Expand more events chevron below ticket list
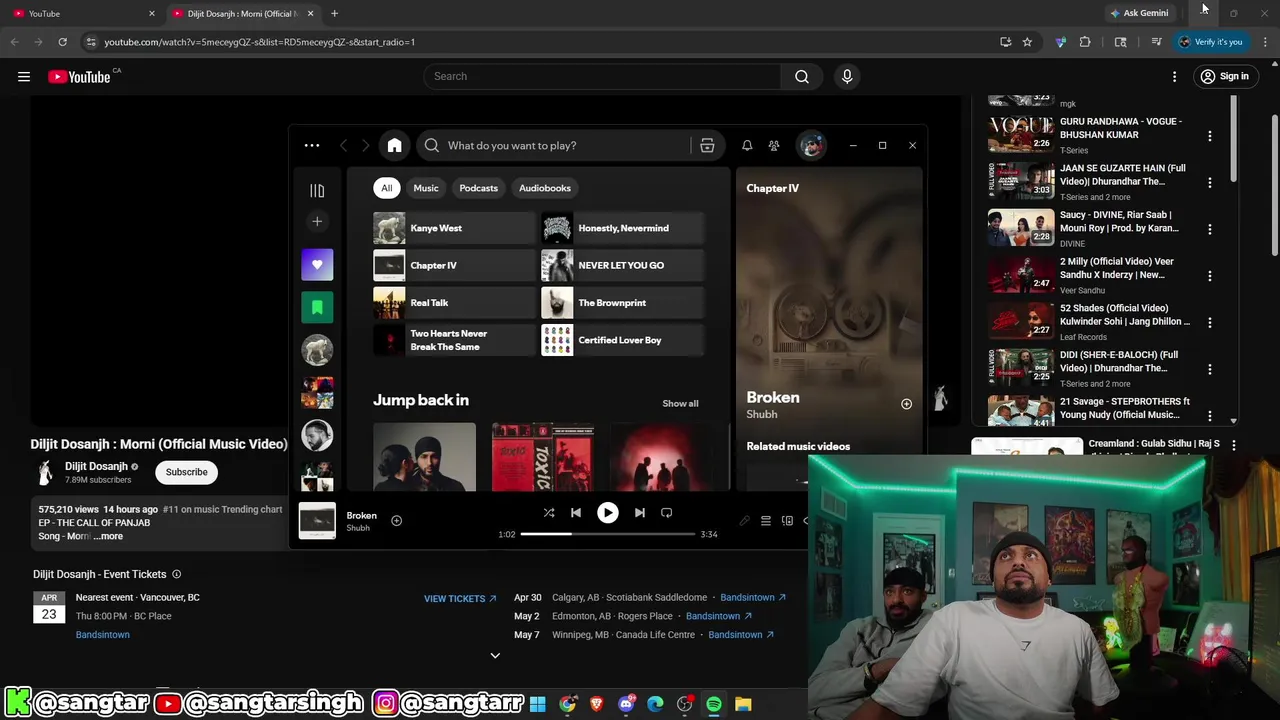Screen dimensions: 1280x720 pos(494,656)
